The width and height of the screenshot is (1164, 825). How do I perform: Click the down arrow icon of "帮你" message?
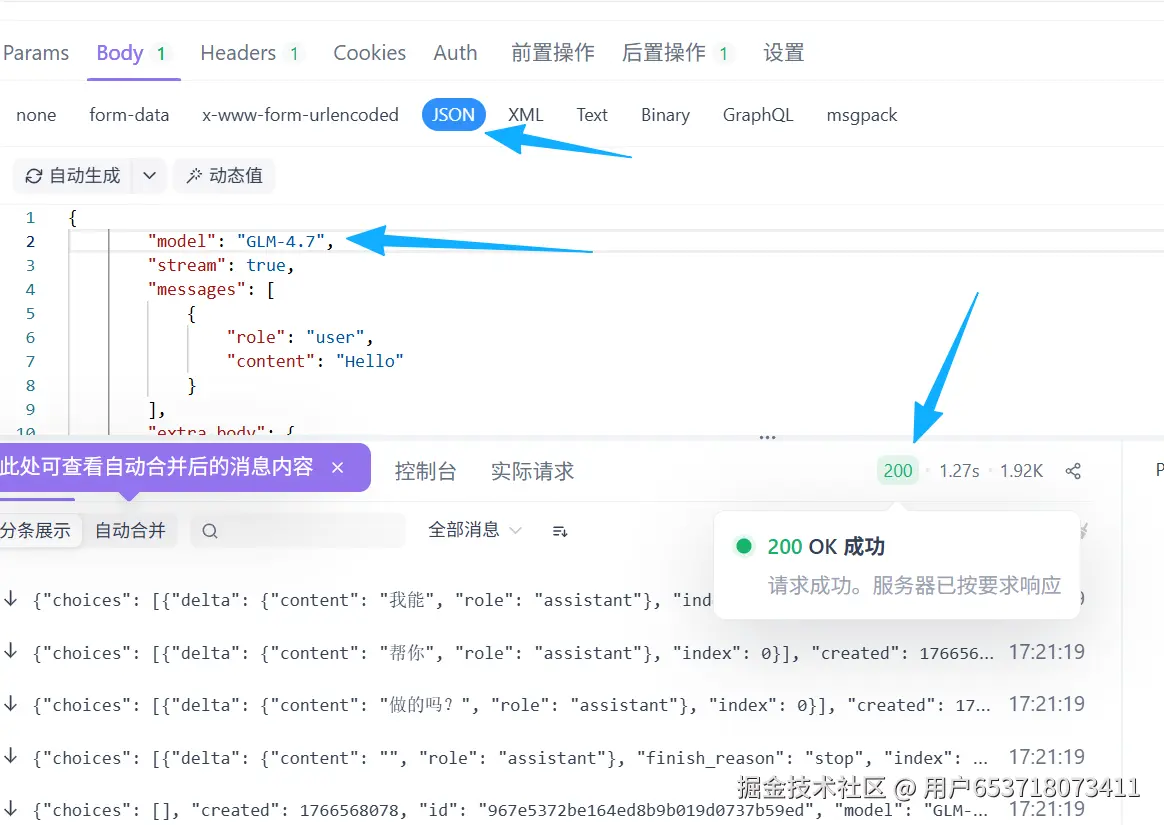pyautogui.click(x=11, y=652)
